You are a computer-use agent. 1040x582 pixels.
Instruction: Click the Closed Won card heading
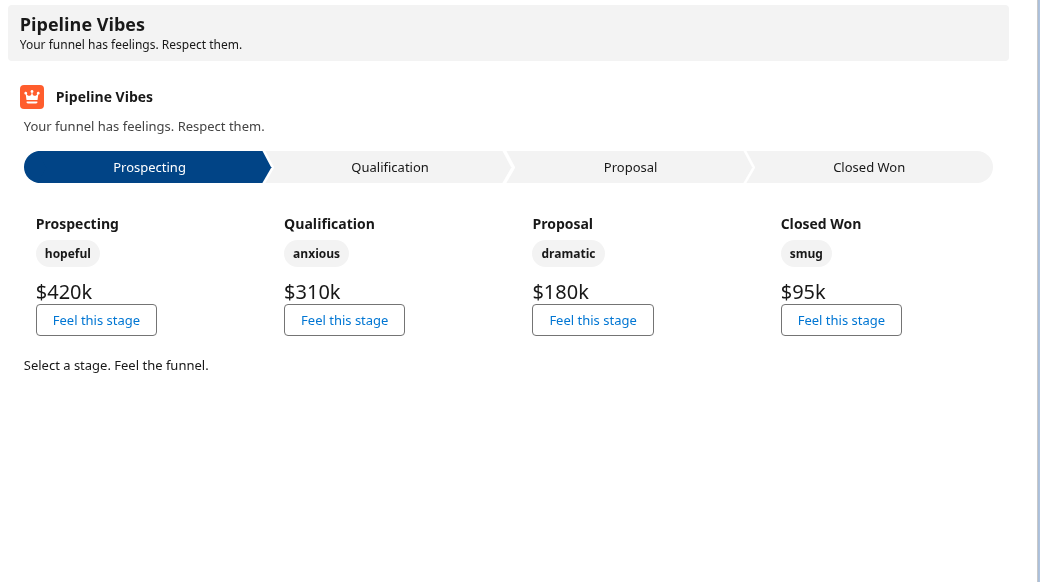pyautogui.click(x=820, y=224)
